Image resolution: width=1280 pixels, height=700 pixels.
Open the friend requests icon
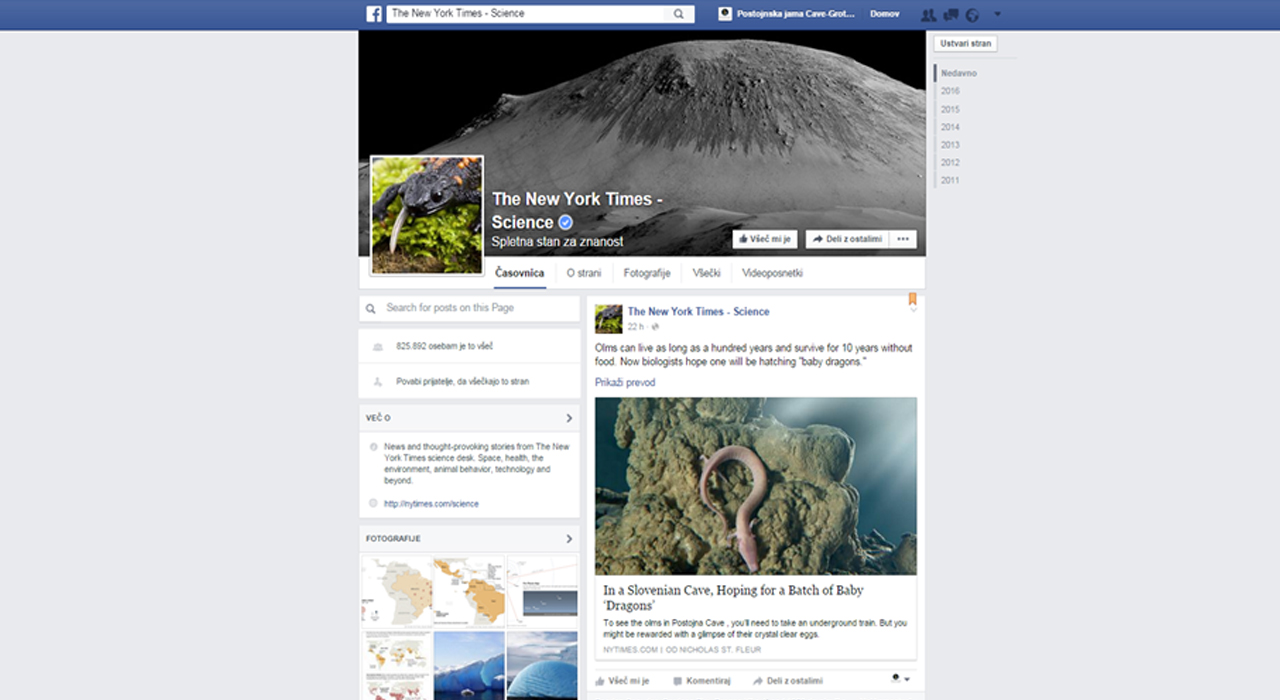pos(928,15)
